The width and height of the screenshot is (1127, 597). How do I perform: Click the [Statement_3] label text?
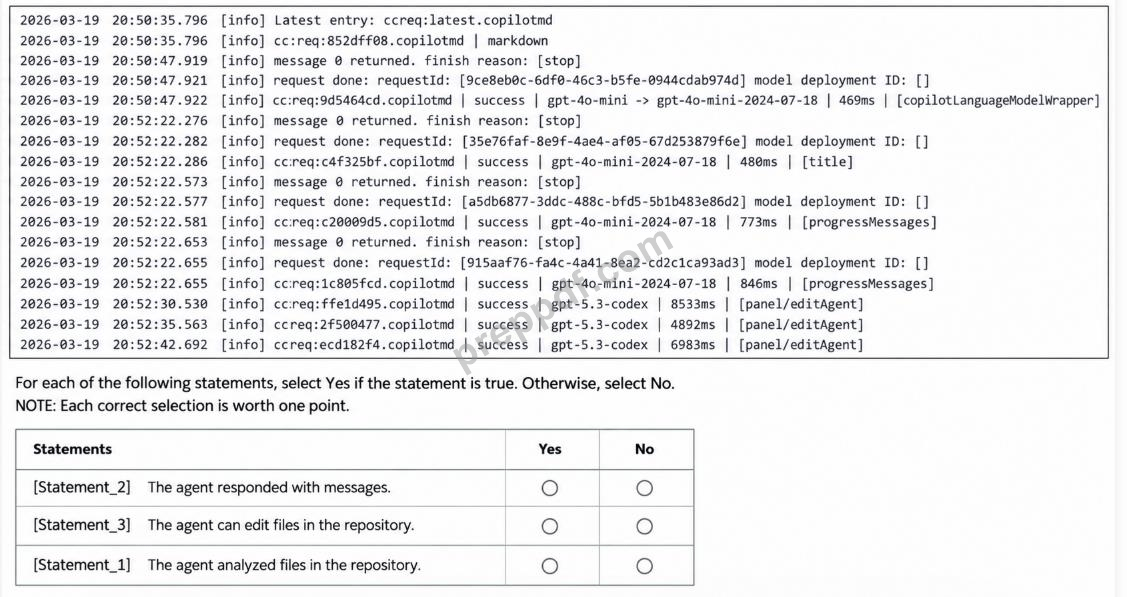[x=82, y=525]
